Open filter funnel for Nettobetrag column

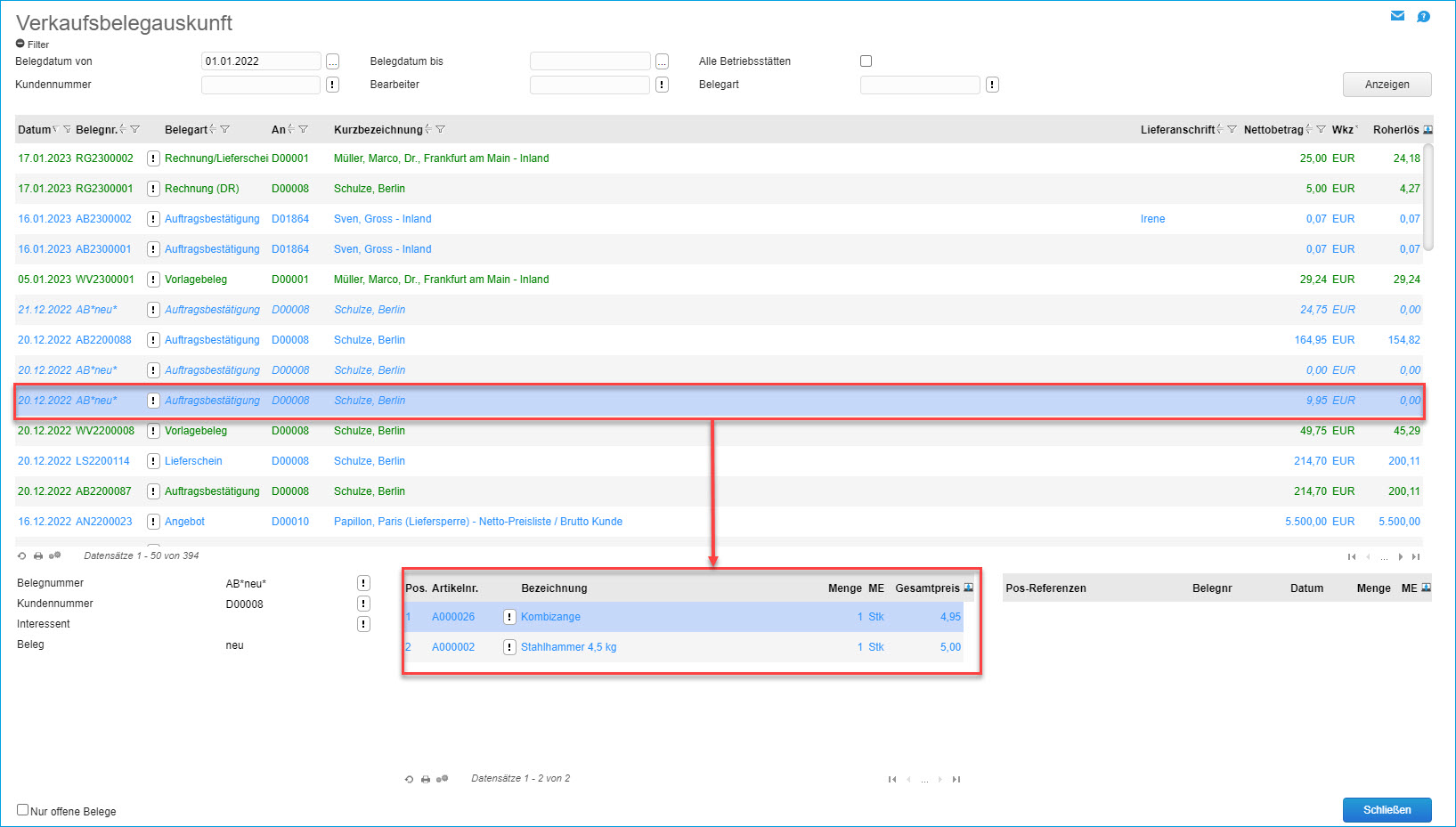1321,130
